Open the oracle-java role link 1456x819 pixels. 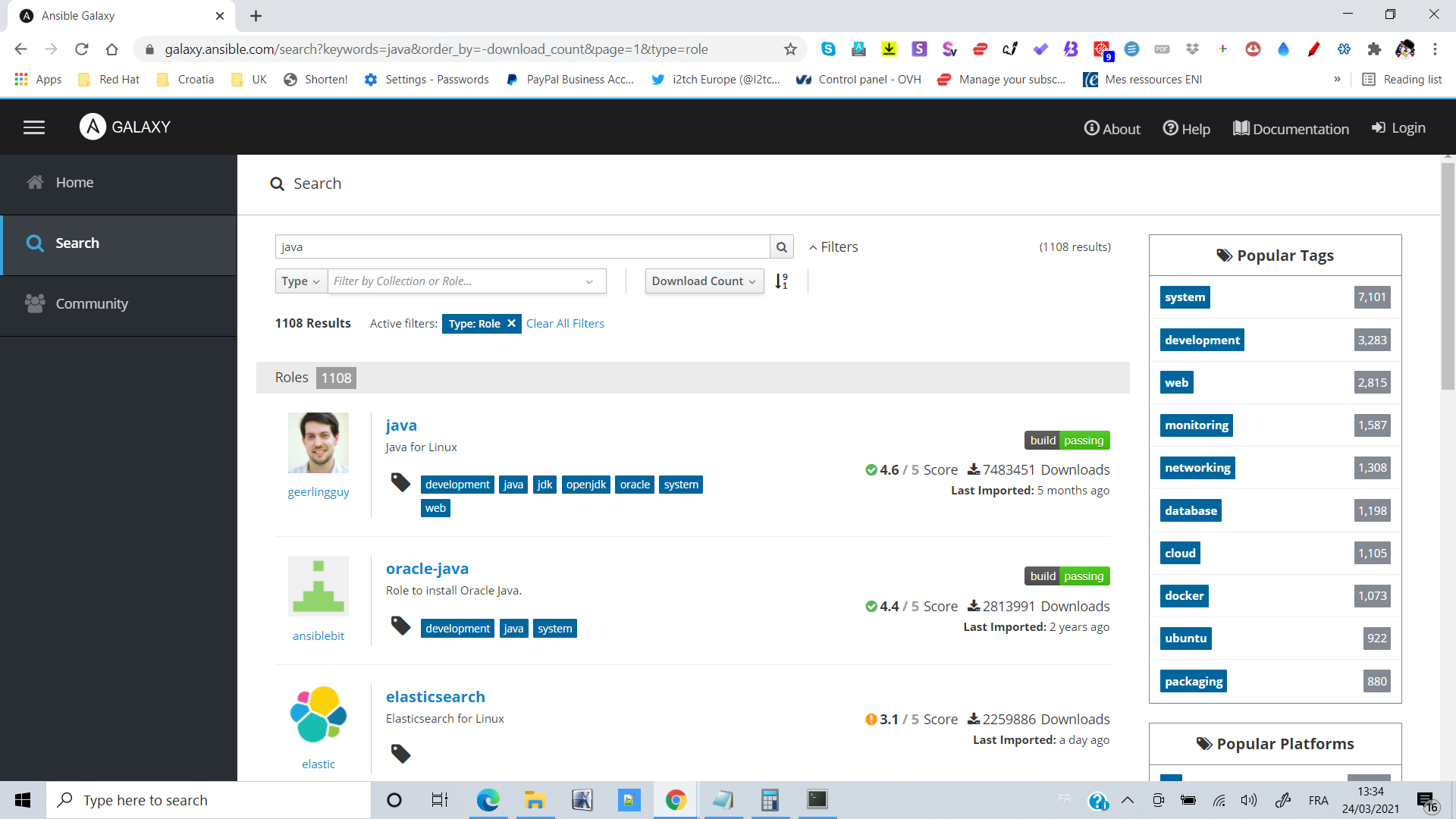tap(427, 569)
